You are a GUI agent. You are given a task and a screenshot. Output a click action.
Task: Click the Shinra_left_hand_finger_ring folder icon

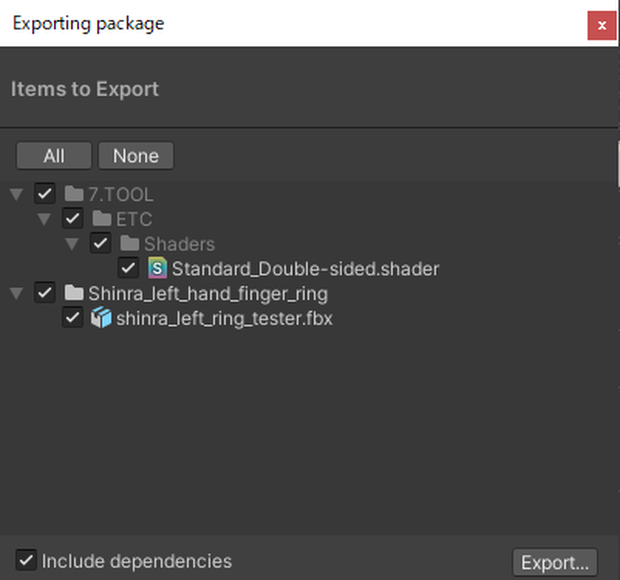tap(74, 293)
